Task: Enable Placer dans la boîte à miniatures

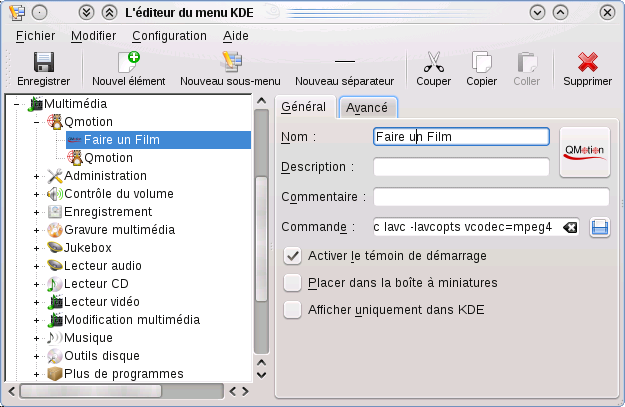Action: (293, 283)
